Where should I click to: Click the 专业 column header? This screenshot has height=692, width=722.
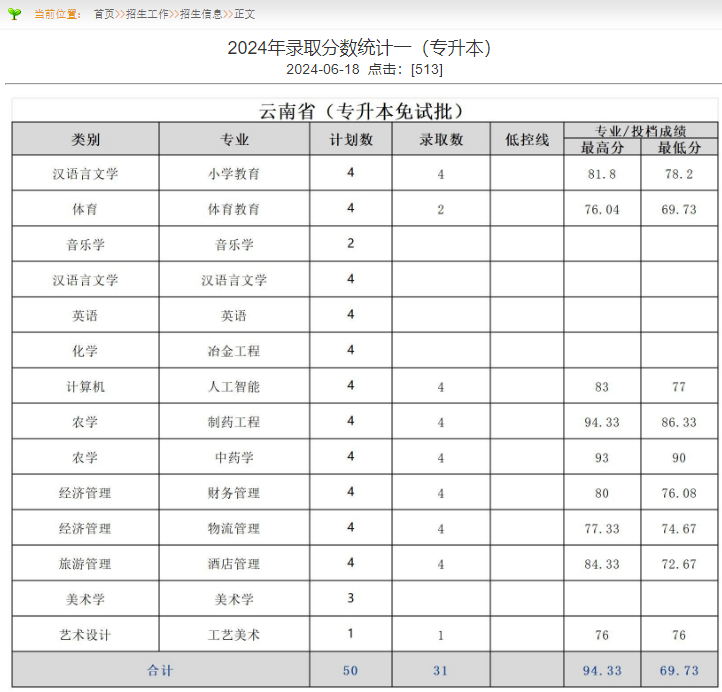click(x=234, y=140)
